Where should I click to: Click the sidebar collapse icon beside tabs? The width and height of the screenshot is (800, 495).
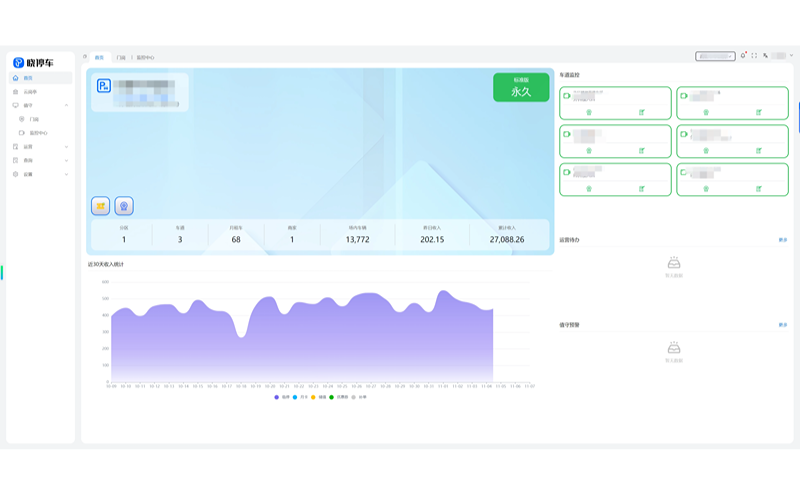click(85, 57)
